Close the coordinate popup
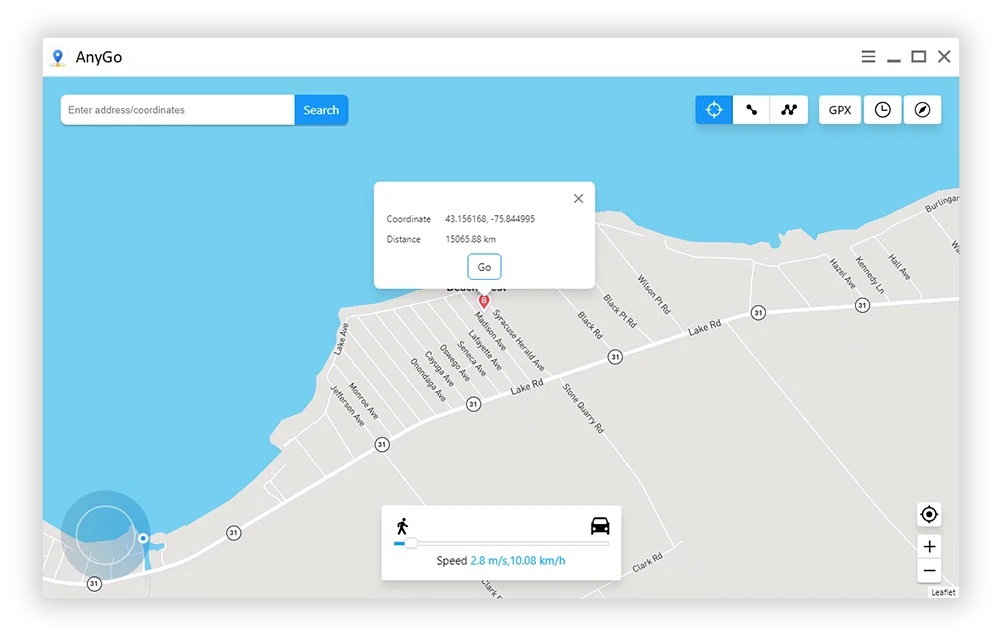 point(578,198)
